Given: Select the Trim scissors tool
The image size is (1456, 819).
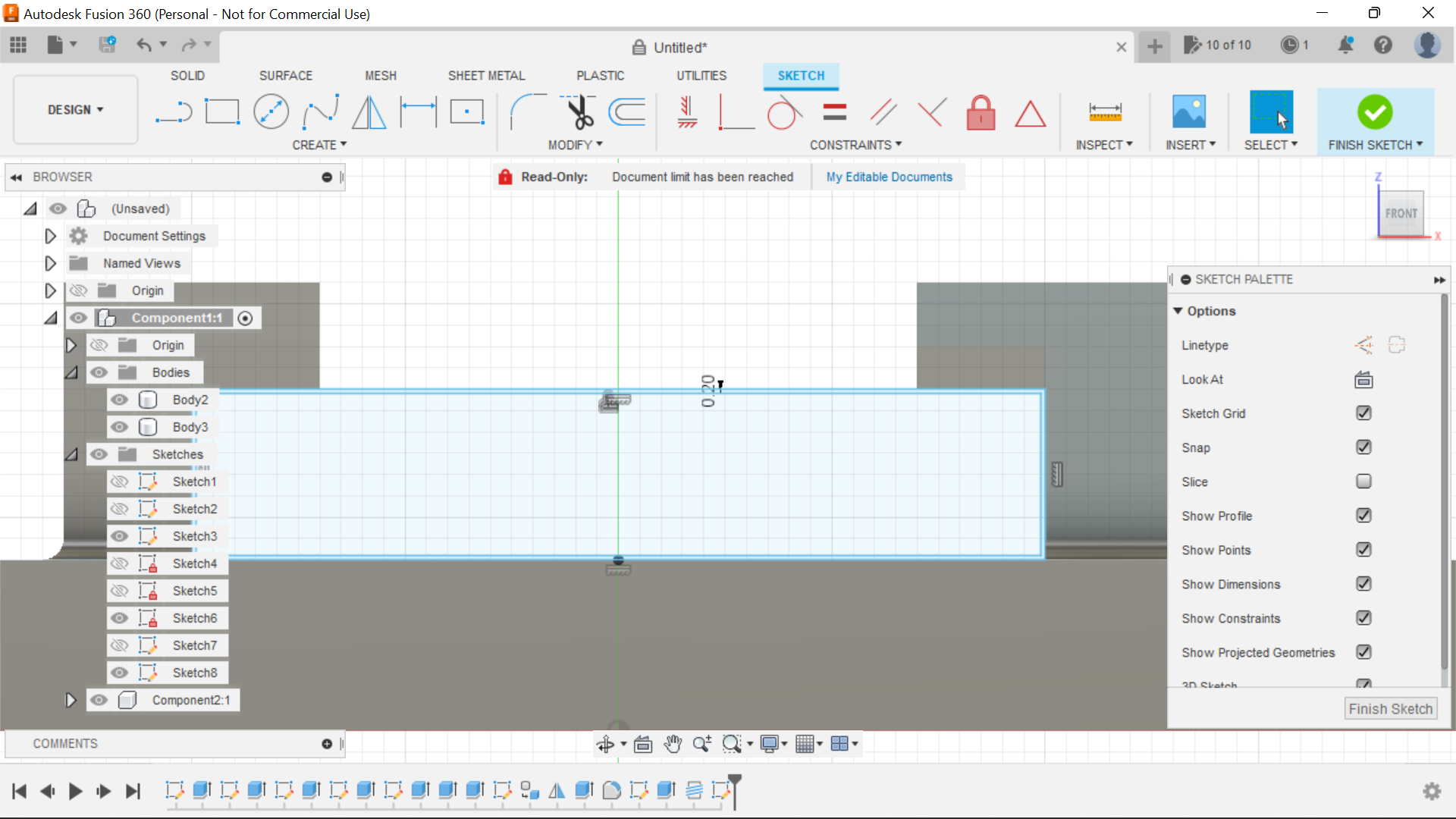Looking at the screenshot, I should [579, 112].
